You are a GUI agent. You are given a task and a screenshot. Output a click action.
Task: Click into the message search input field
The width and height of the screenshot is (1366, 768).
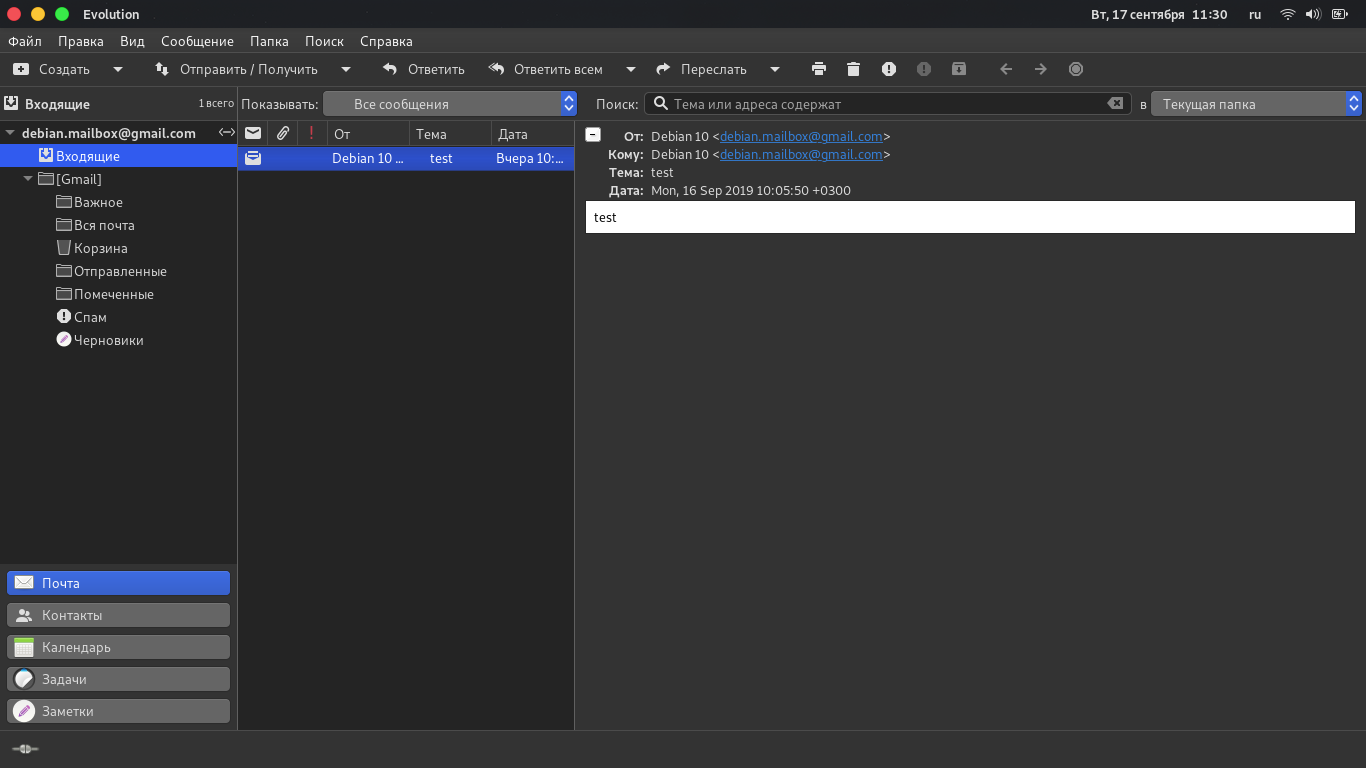pyautogui.click(x=880, y=104)
